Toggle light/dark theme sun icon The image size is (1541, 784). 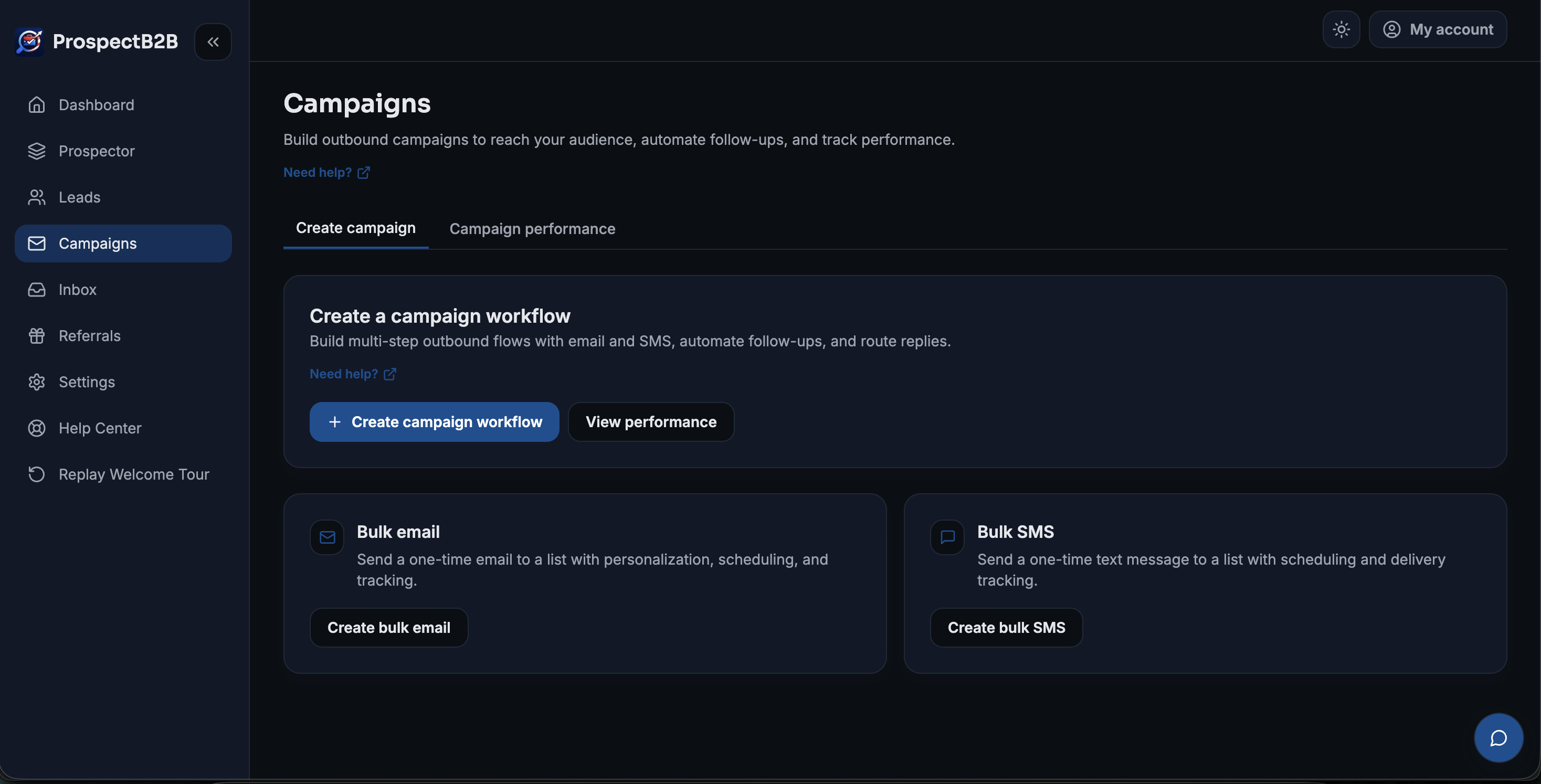click(x=1341, y=29)
